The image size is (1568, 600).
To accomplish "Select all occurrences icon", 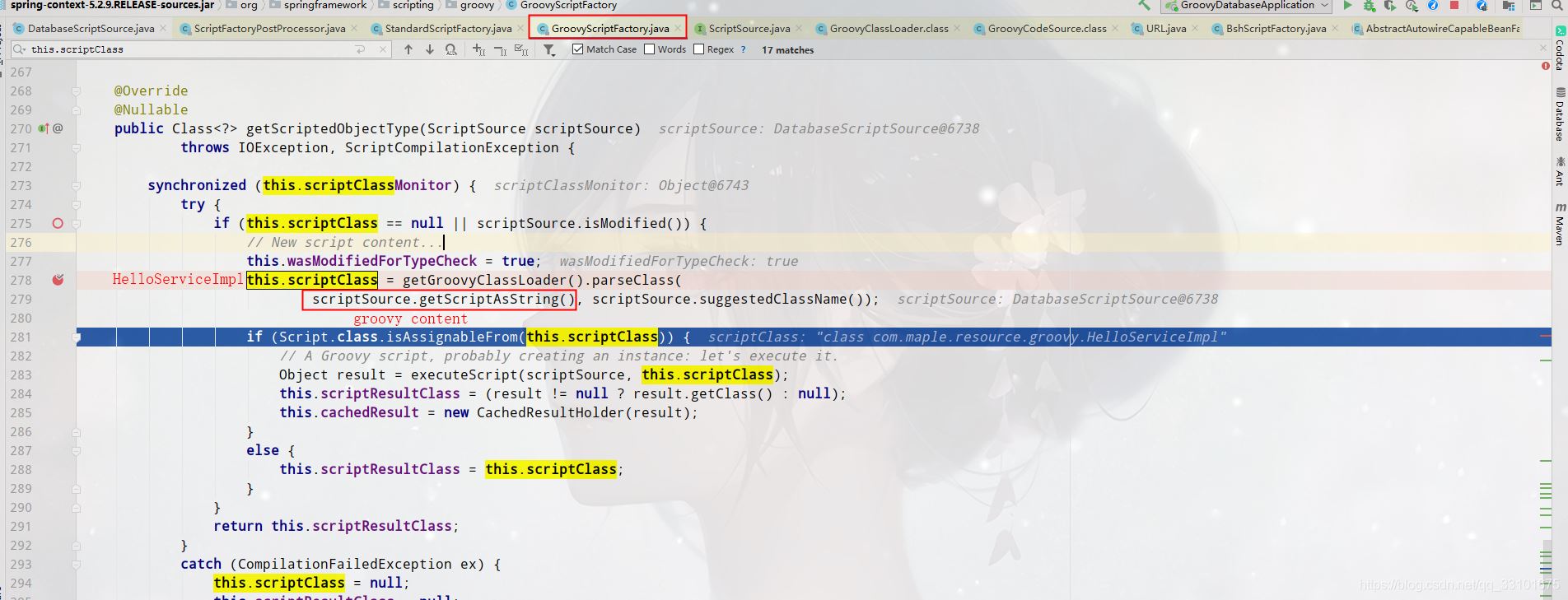I will tap(521, 50).
